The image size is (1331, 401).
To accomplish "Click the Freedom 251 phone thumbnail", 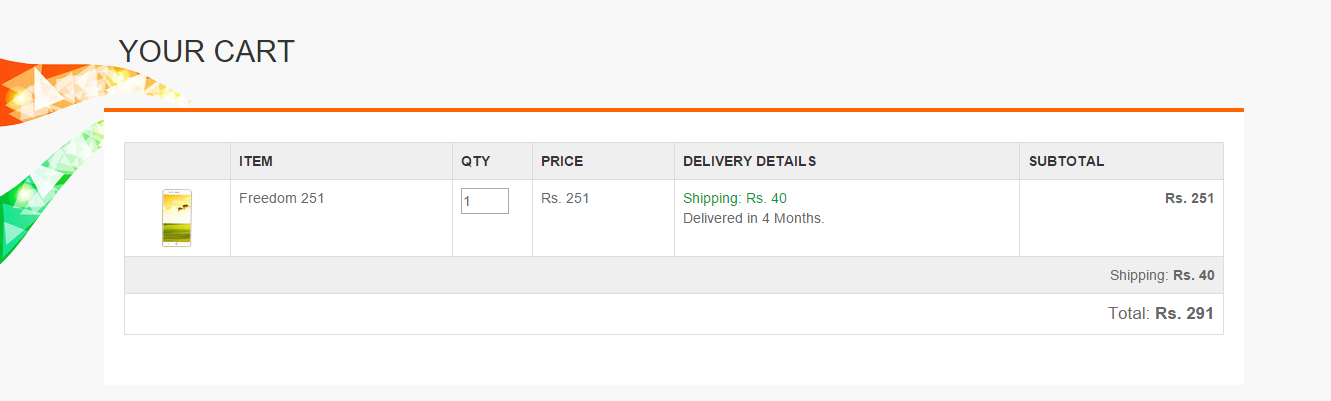I will (x=177, y=218).
